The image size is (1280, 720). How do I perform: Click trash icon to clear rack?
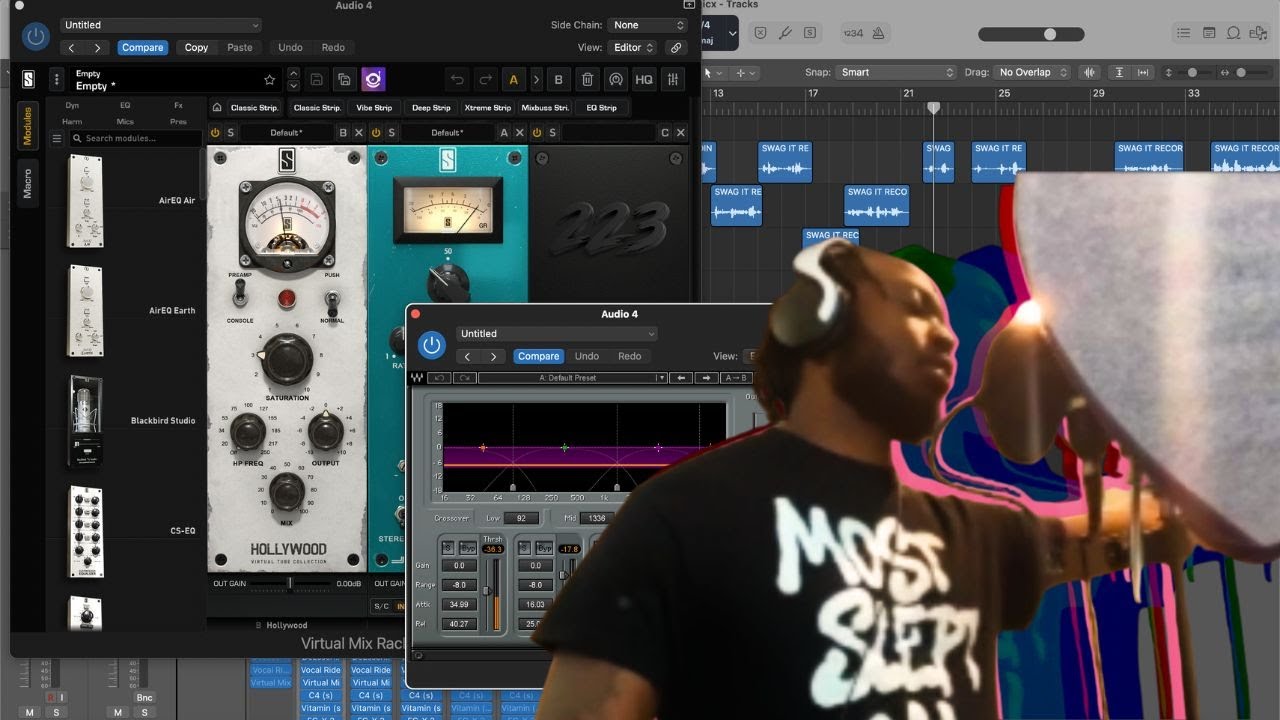588,80
